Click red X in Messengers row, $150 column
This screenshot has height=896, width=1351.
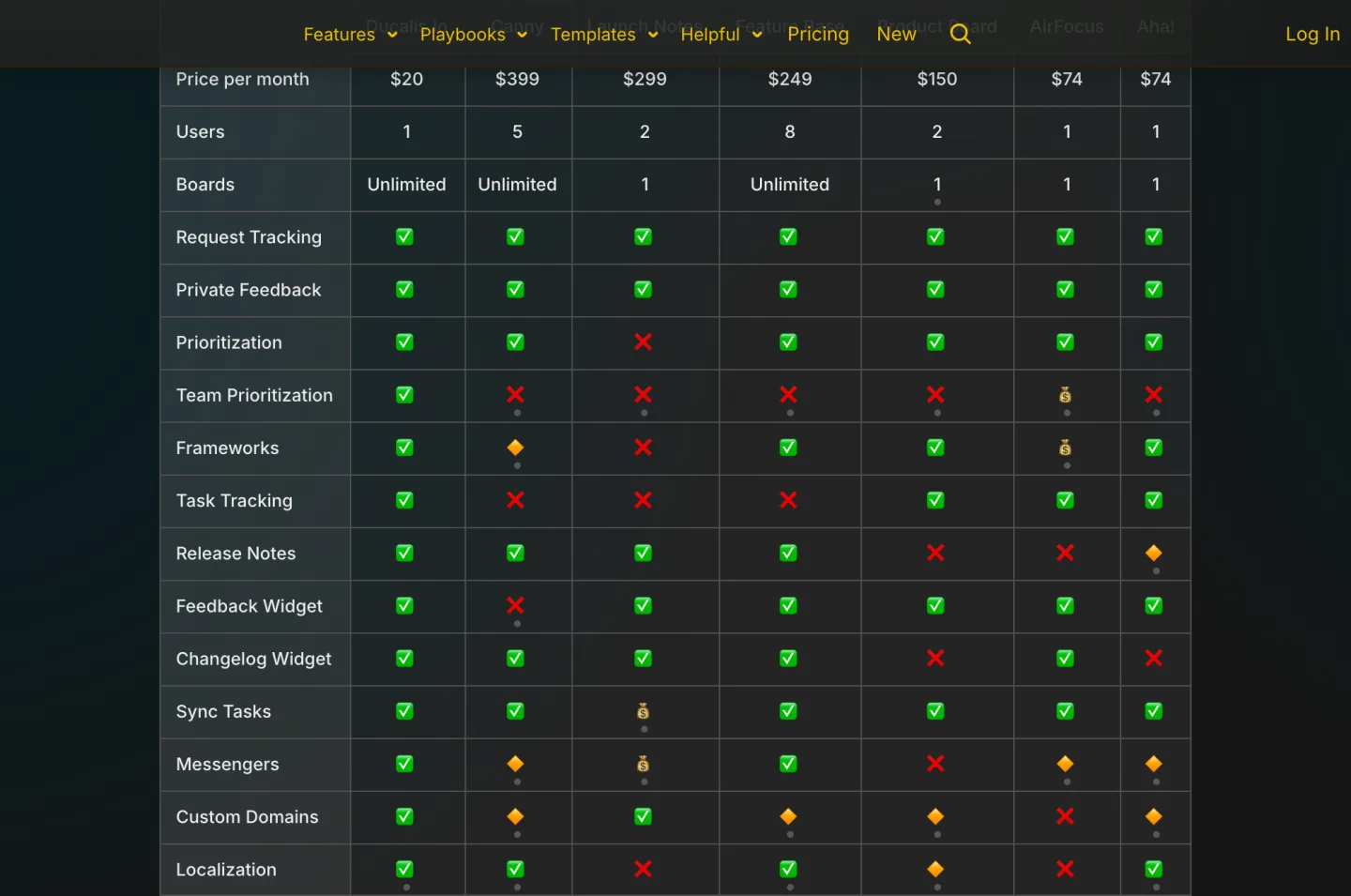point(935,764)
